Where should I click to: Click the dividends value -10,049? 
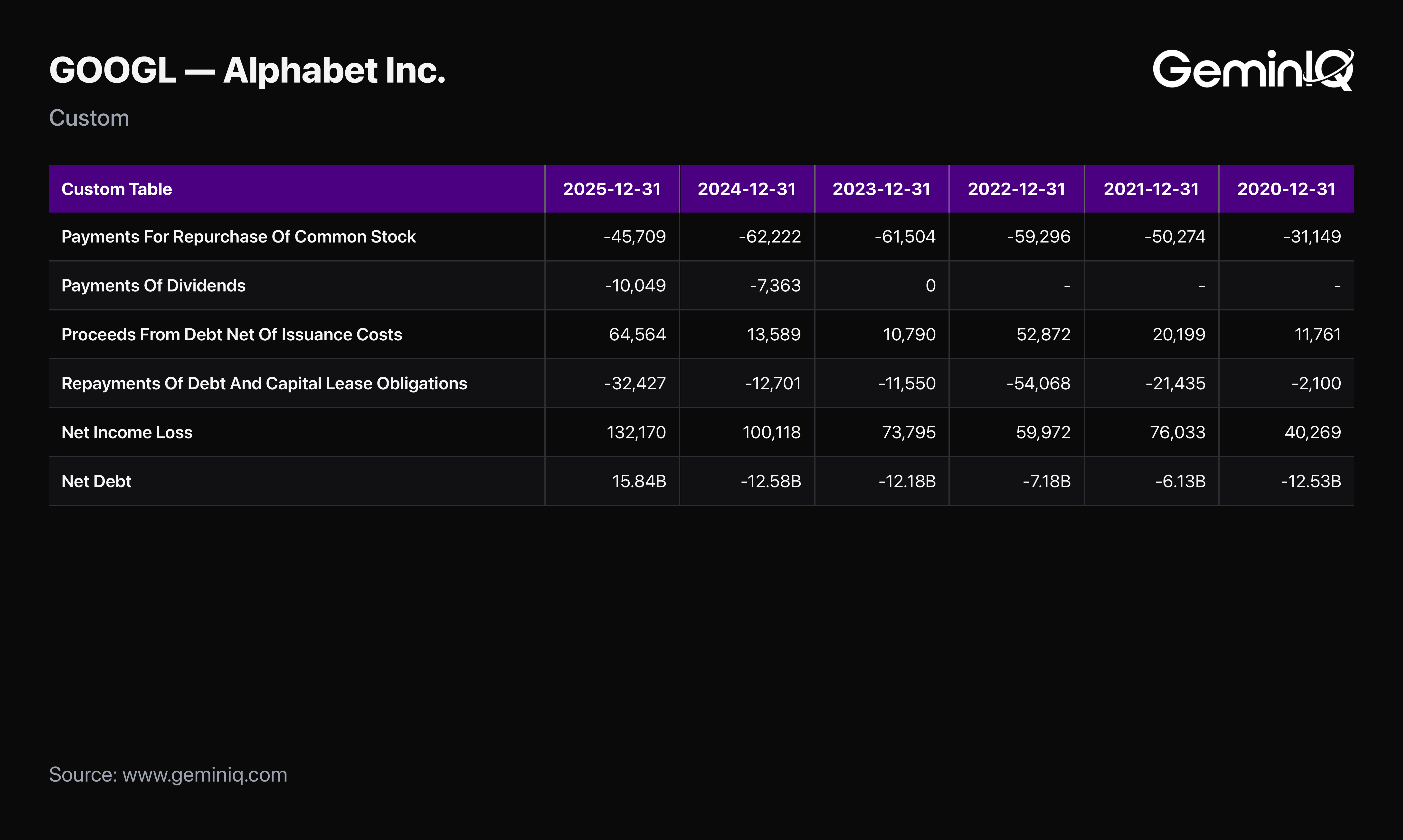point(635,285)
